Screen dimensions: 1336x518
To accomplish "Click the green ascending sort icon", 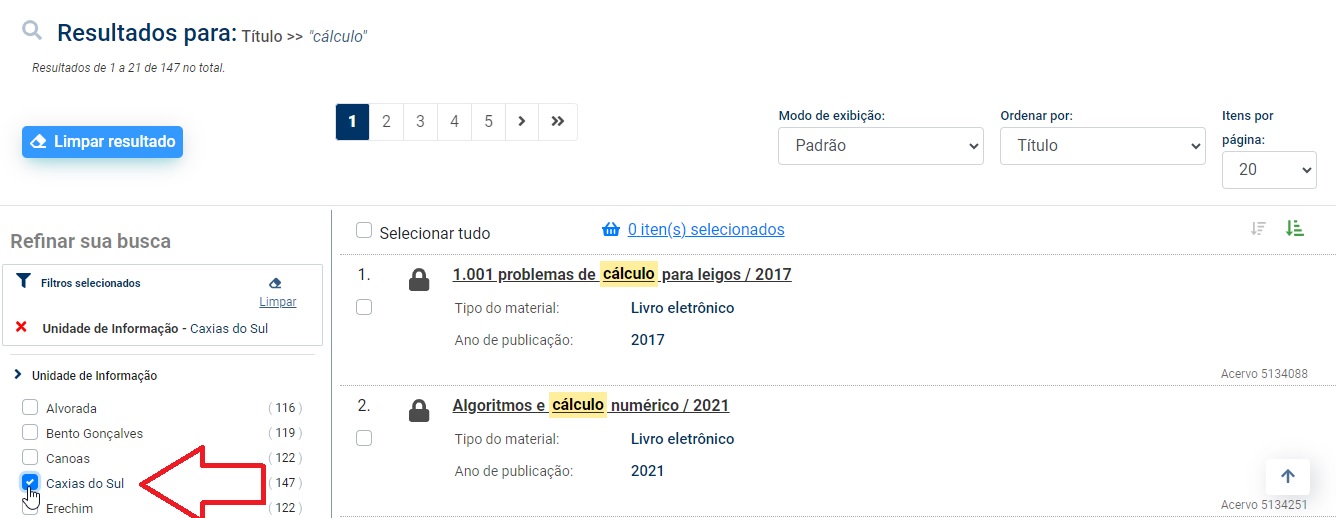I will pyautogui.click(x=1295, y=229).
